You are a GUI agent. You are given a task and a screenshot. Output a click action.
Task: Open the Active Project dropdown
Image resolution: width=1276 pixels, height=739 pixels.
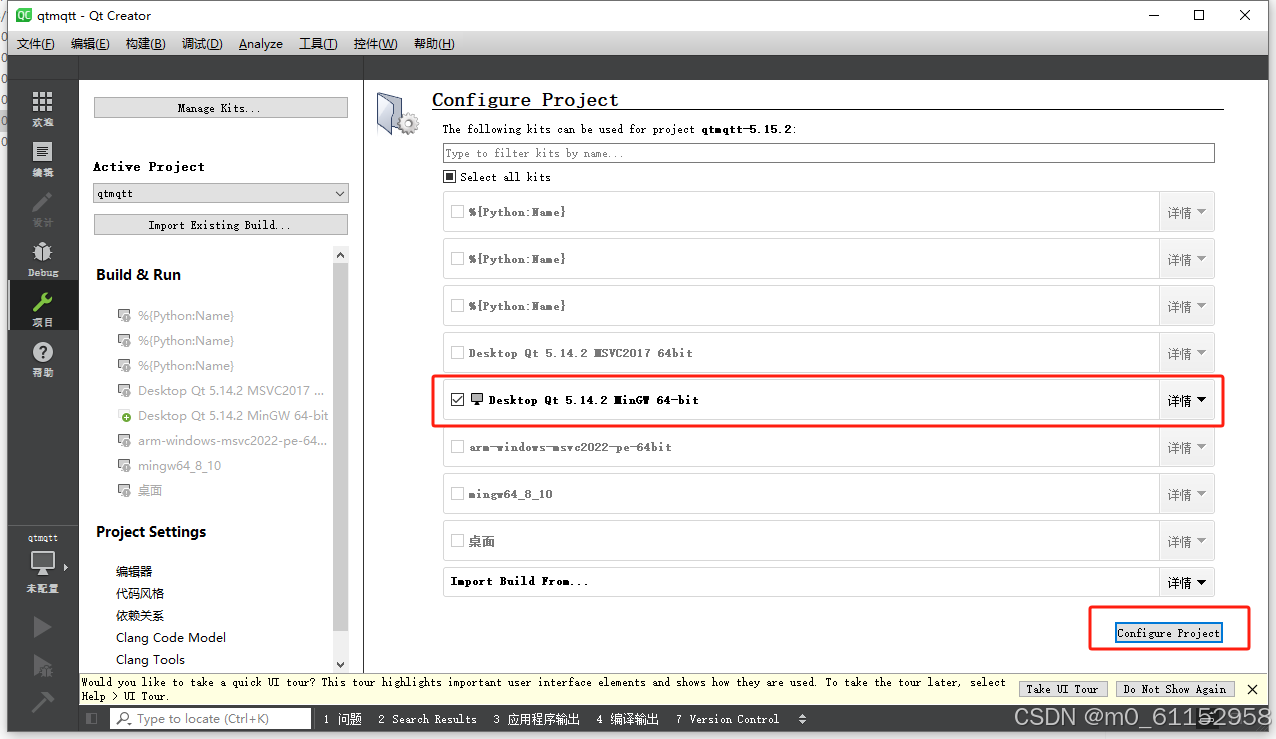point(220,192)
